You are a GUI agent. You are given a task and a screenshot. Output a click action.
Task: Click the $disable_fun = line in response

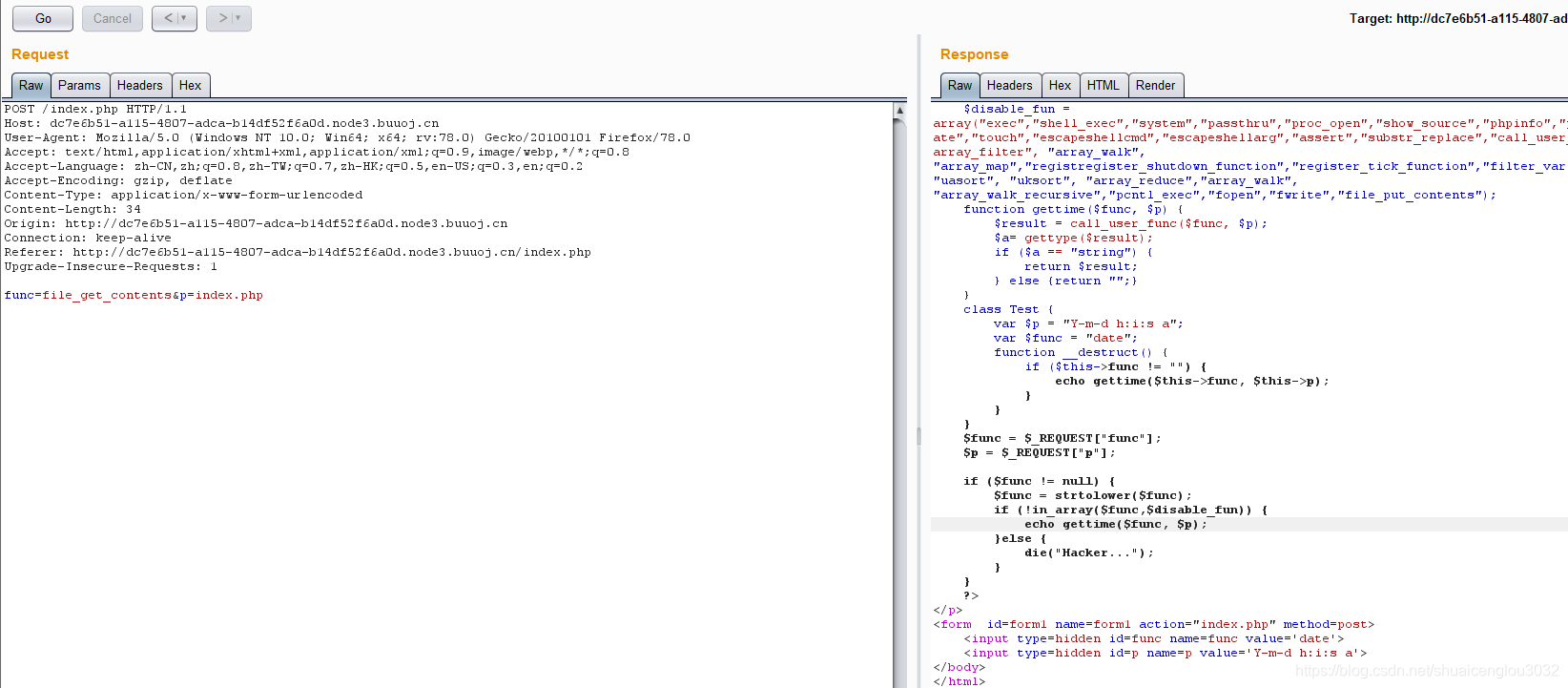click(1017, 109)
